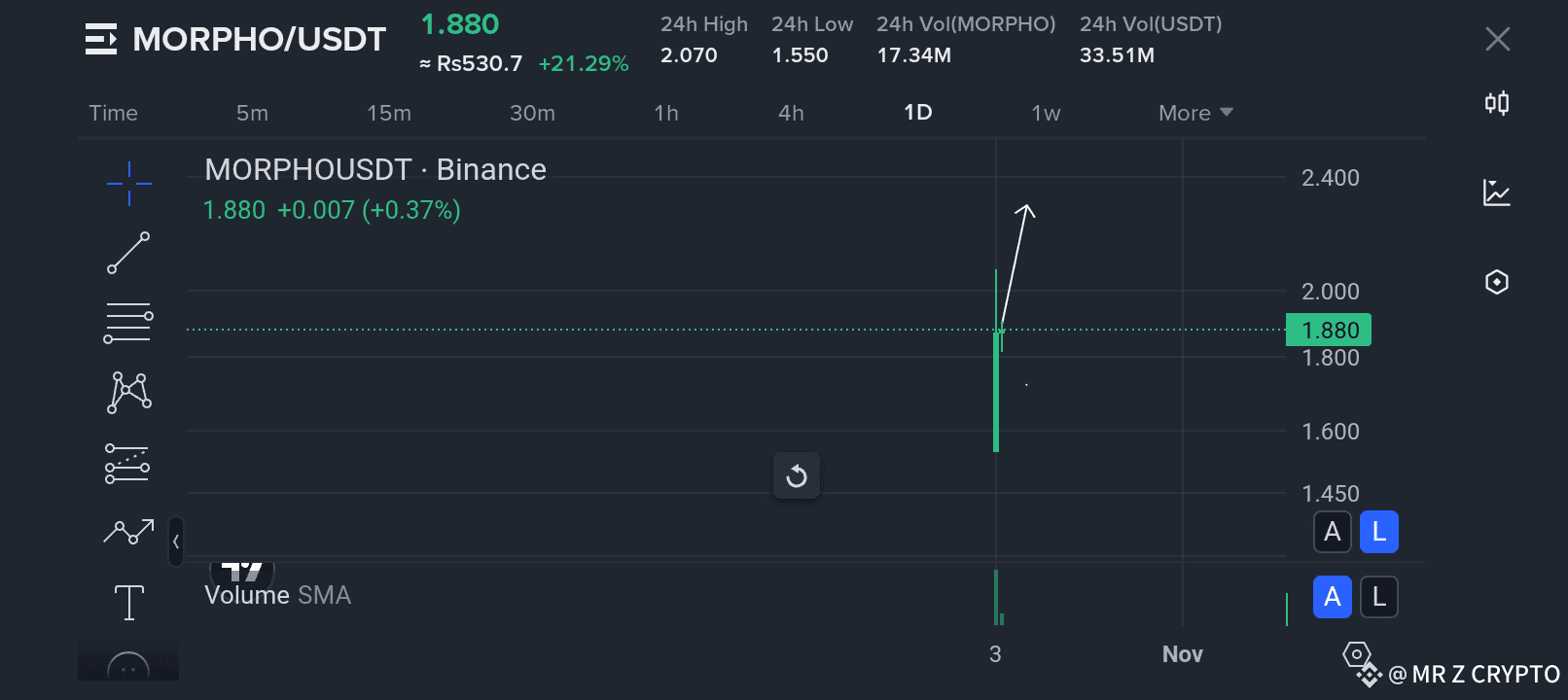Click the ≈ Rs530.7 converted price

[471, 64]
